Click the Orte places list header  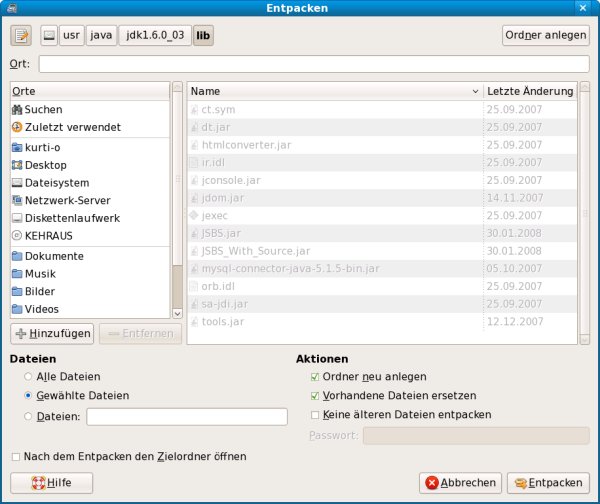tap(90, 91)
